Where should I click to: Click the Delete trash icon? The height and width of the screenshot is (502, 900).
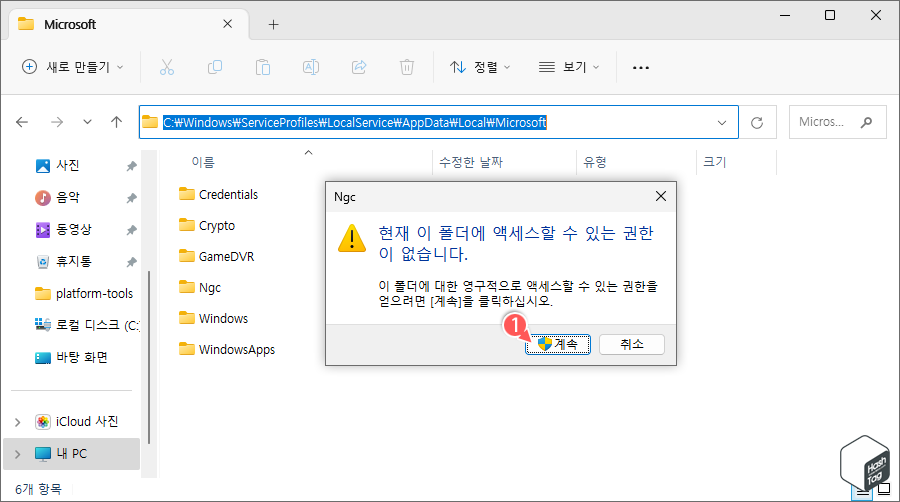point(406,67)
